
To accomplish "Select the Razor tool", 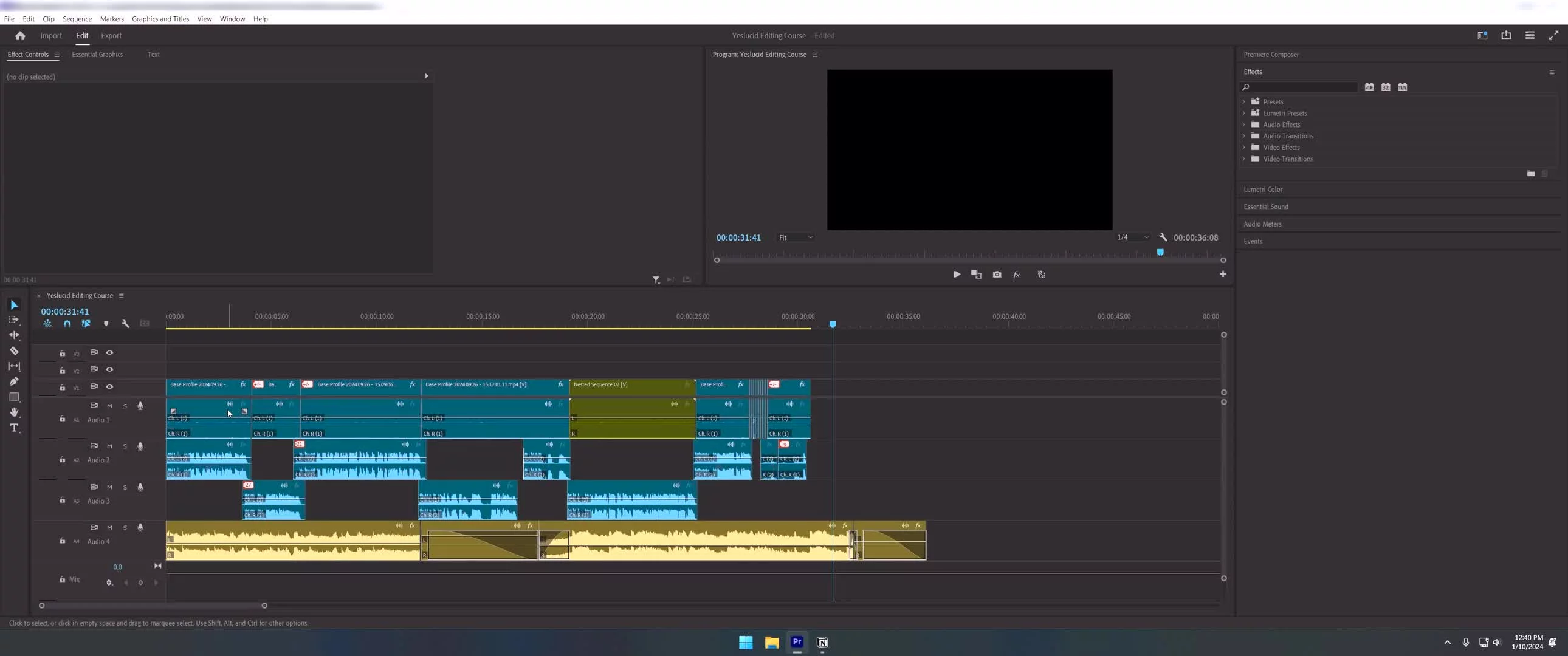I will coord(14,350).
